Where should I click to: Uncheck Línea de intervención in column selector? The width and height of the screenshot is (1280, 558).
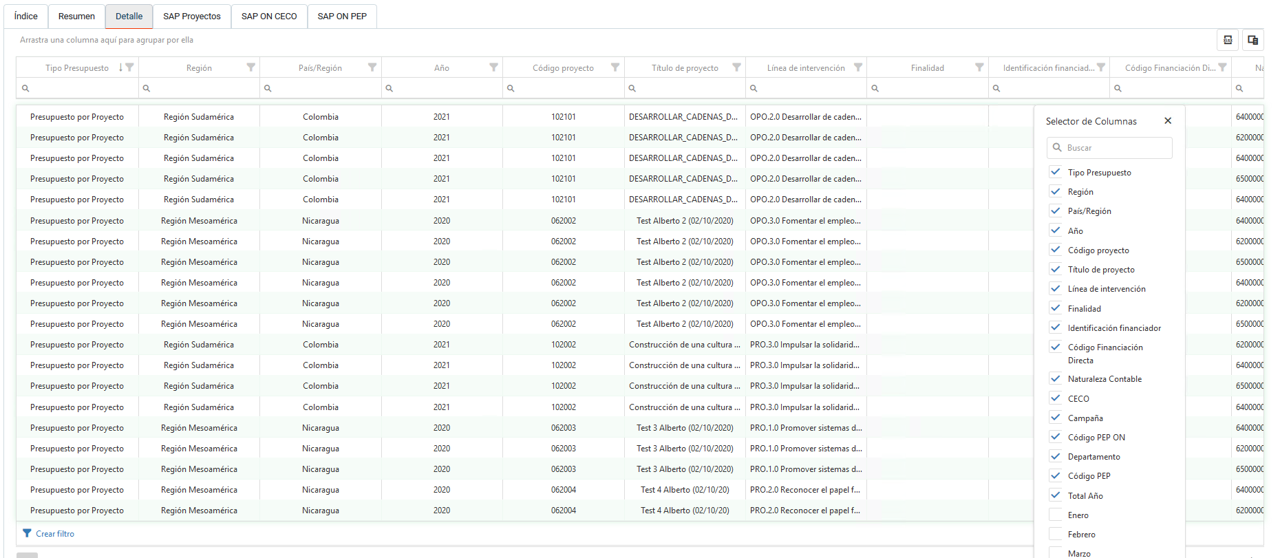(1055, 288)
